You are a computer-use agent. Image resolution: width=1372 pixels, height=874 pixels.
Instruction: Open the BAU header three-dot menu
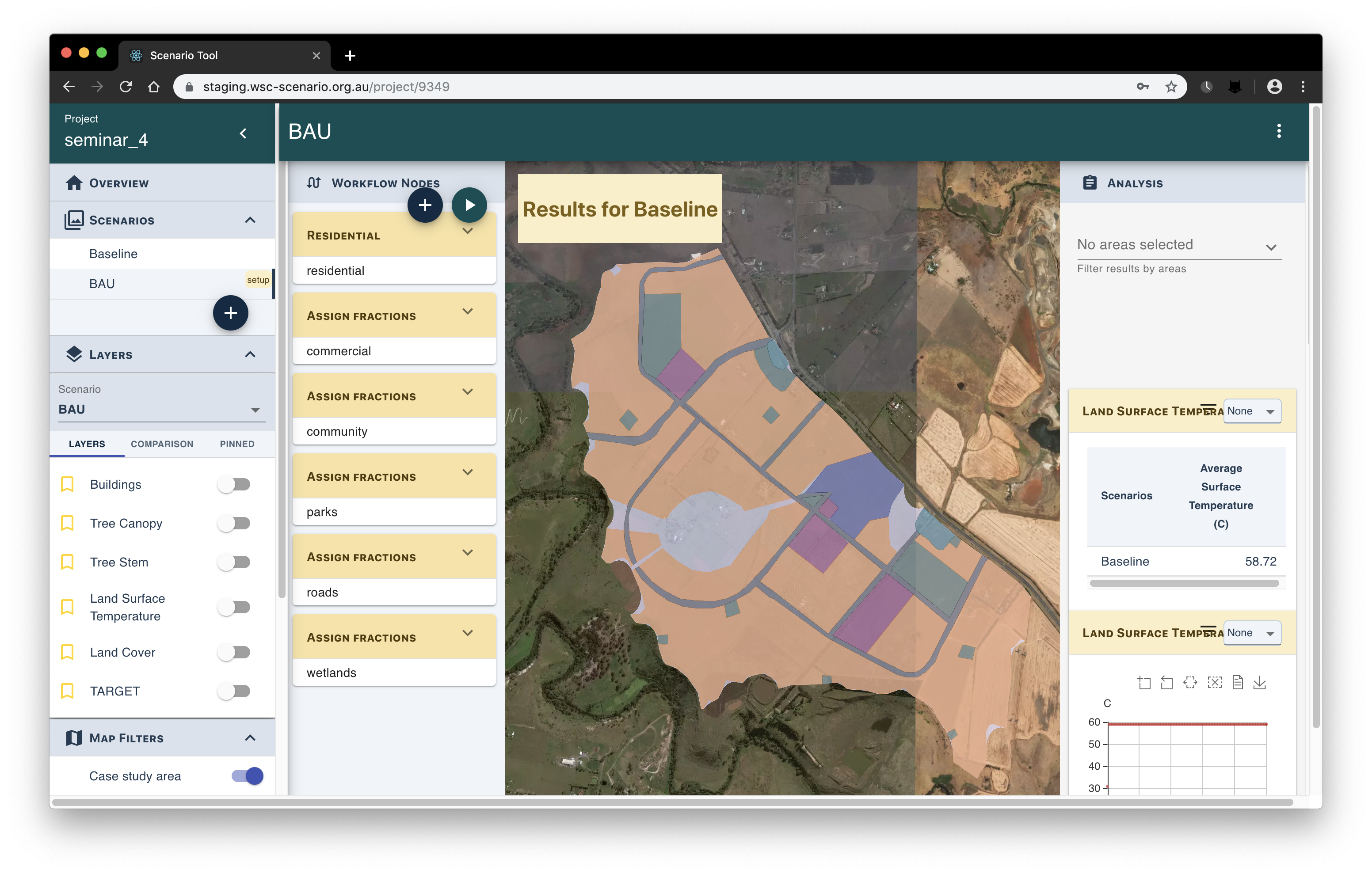[x=1279, y=131]
